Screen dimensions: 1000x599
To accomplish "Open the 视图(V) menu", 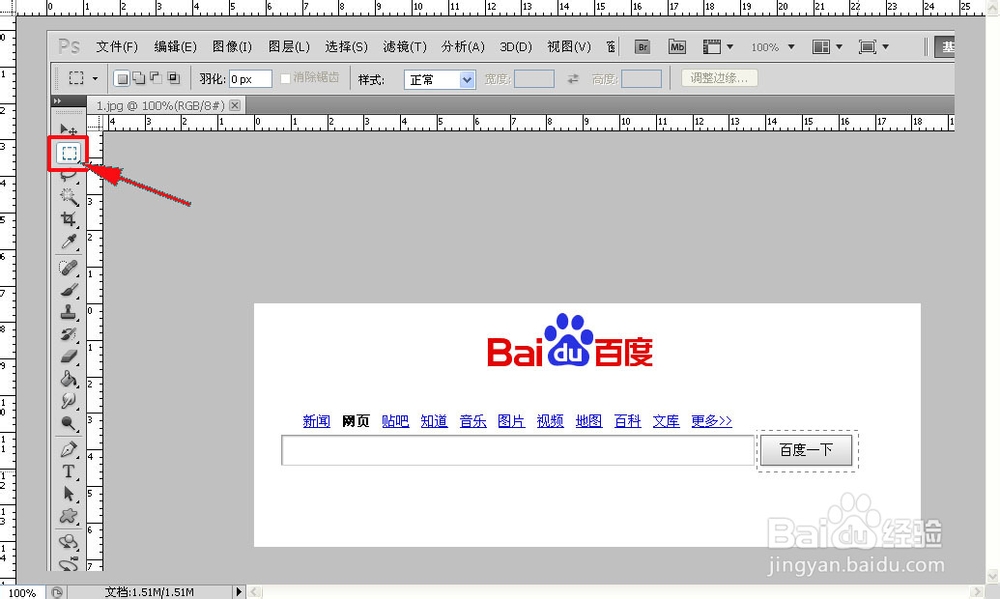I will click(570, 47).
